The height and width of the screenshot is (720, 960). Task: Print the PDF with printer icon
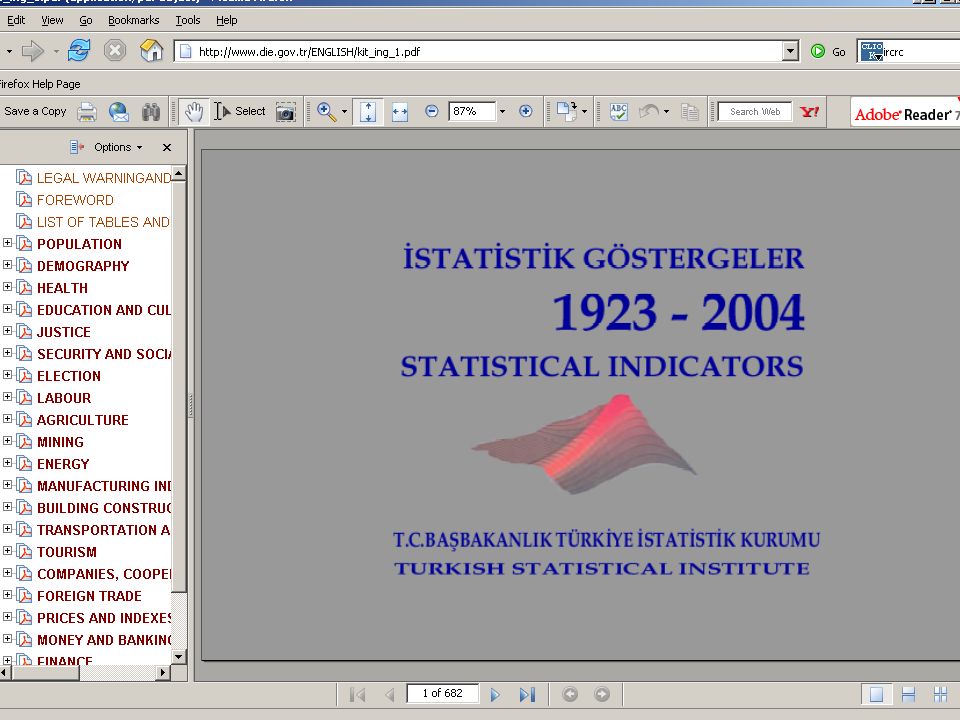[87, 112]
